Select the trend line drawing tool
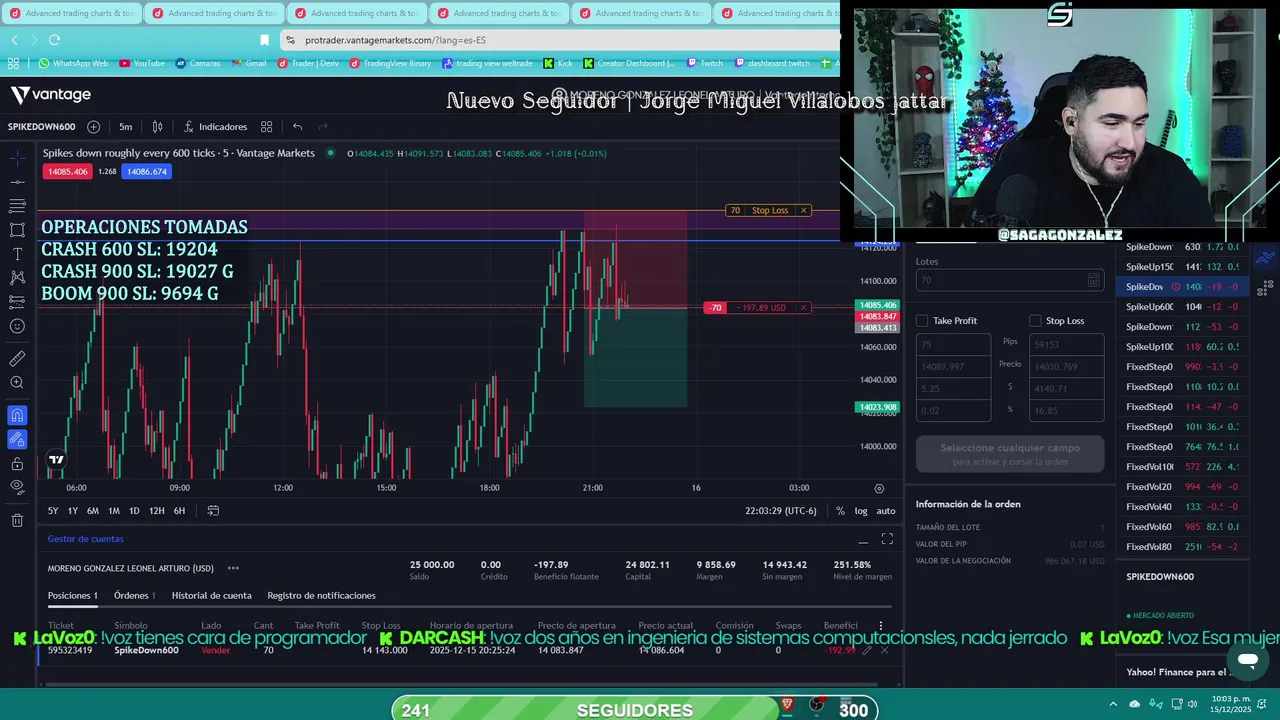Screen dimensions: 1280x720 [17, 182]
